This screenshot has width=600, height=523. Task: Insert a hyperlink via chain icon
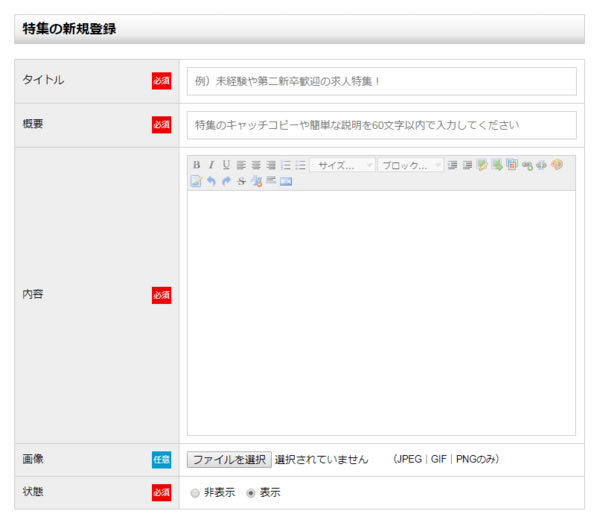point(527,165)
